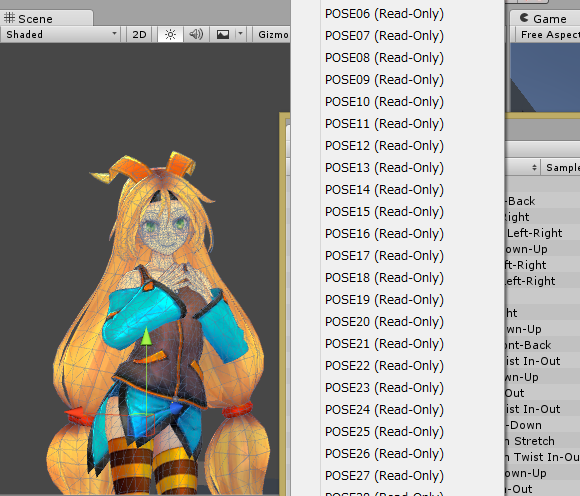Image resolution: width=580 pixels, height=496 pixels.
Task: Open the Shaded draw mode dropdown
Action: tap(60, 35)
